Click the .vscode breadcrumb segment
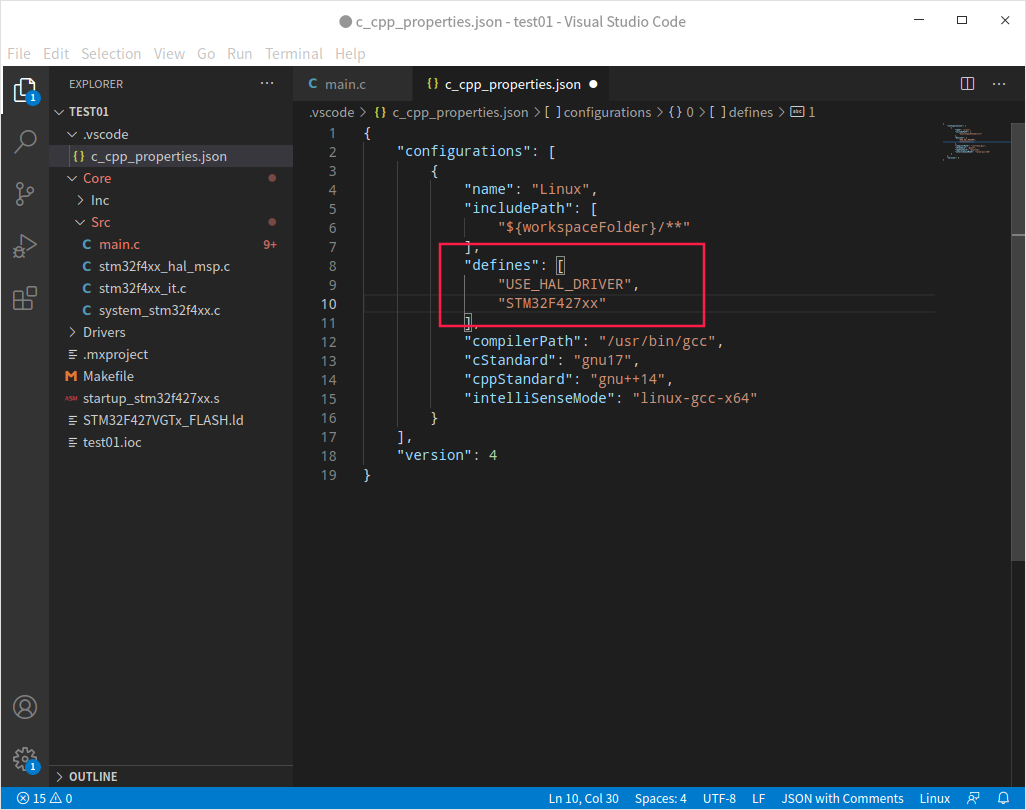1026x810 pixels. [x=332, y=113]
